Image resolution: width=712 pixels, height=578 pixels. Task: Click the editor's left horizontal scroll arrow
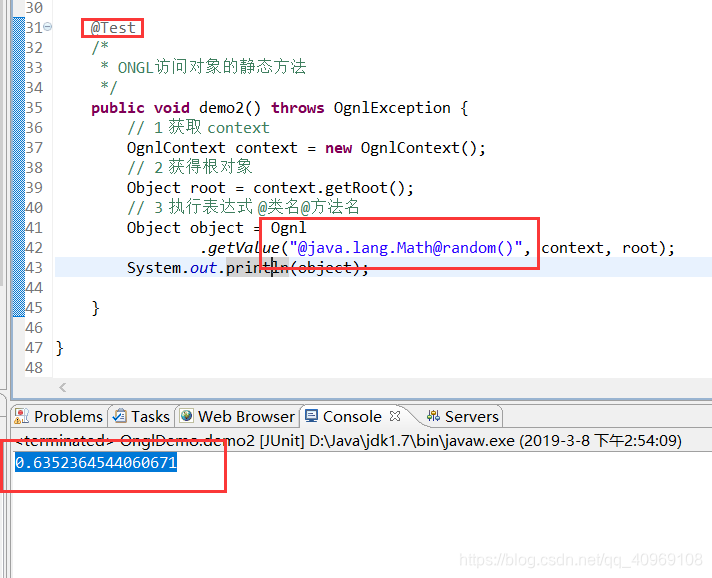(63, 387)
